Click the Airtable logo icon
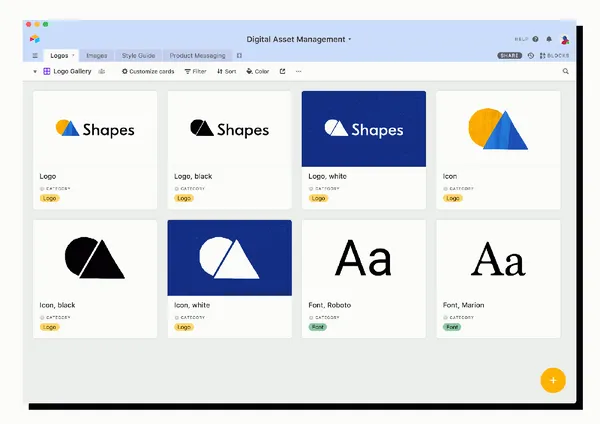 (x=34, y=39)
